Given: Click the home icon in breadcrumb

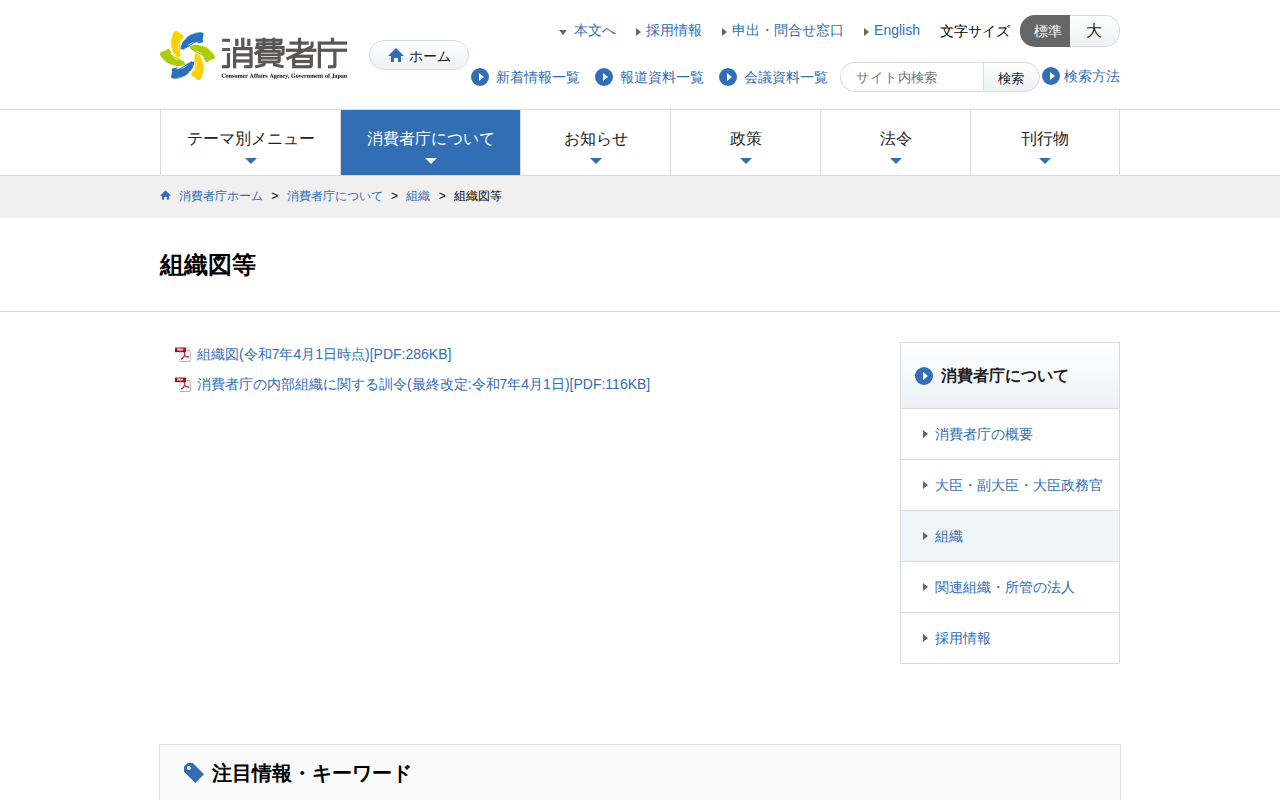Looking at the screenshot, I should click(x=166, y=196).
